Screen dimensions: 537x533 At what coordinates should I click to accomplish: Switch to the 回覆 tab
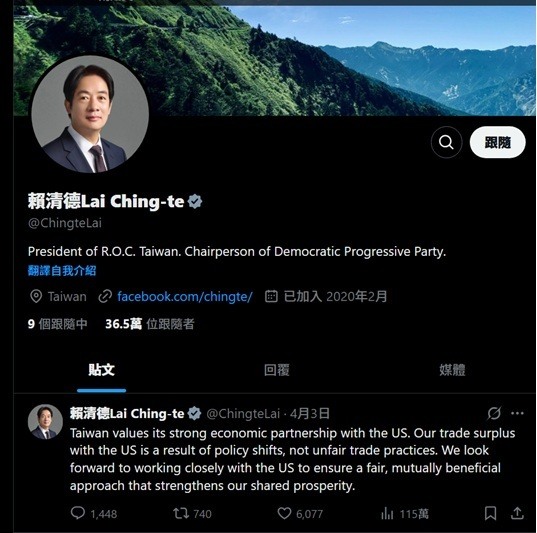pyautogui.click(x=277, y=370)
